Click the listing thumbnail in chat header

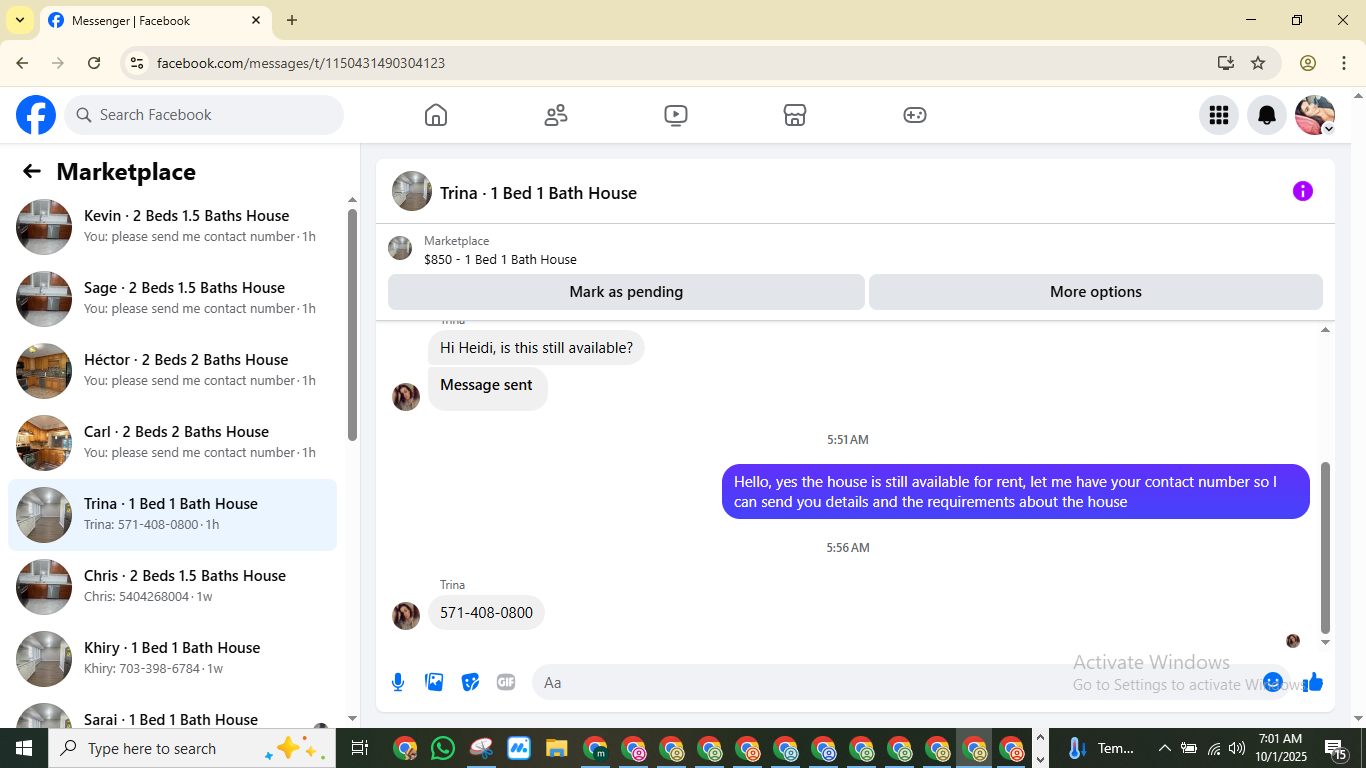tap(412, 191)
